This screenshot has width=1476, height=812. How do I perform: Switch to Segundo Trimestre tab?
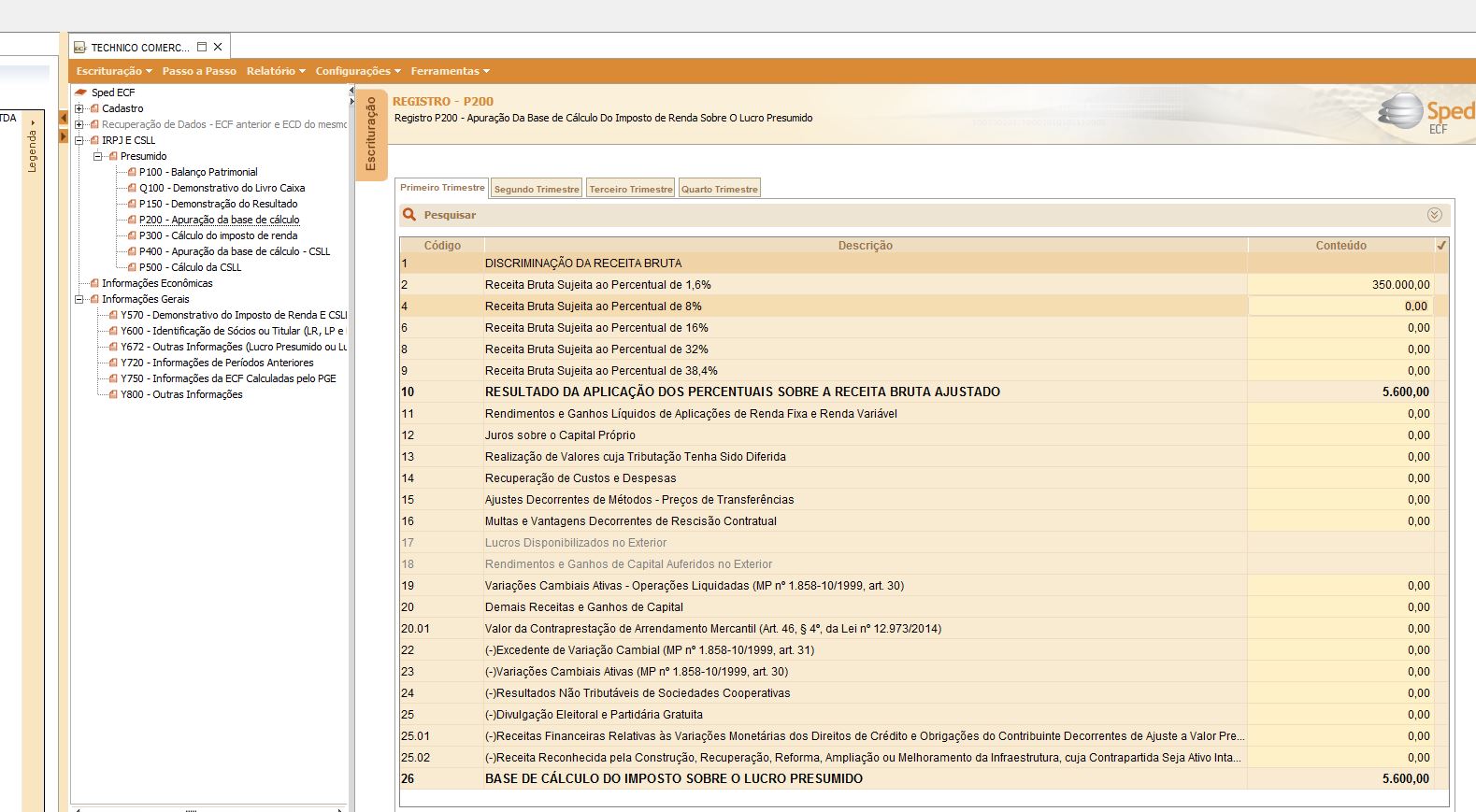537,189
